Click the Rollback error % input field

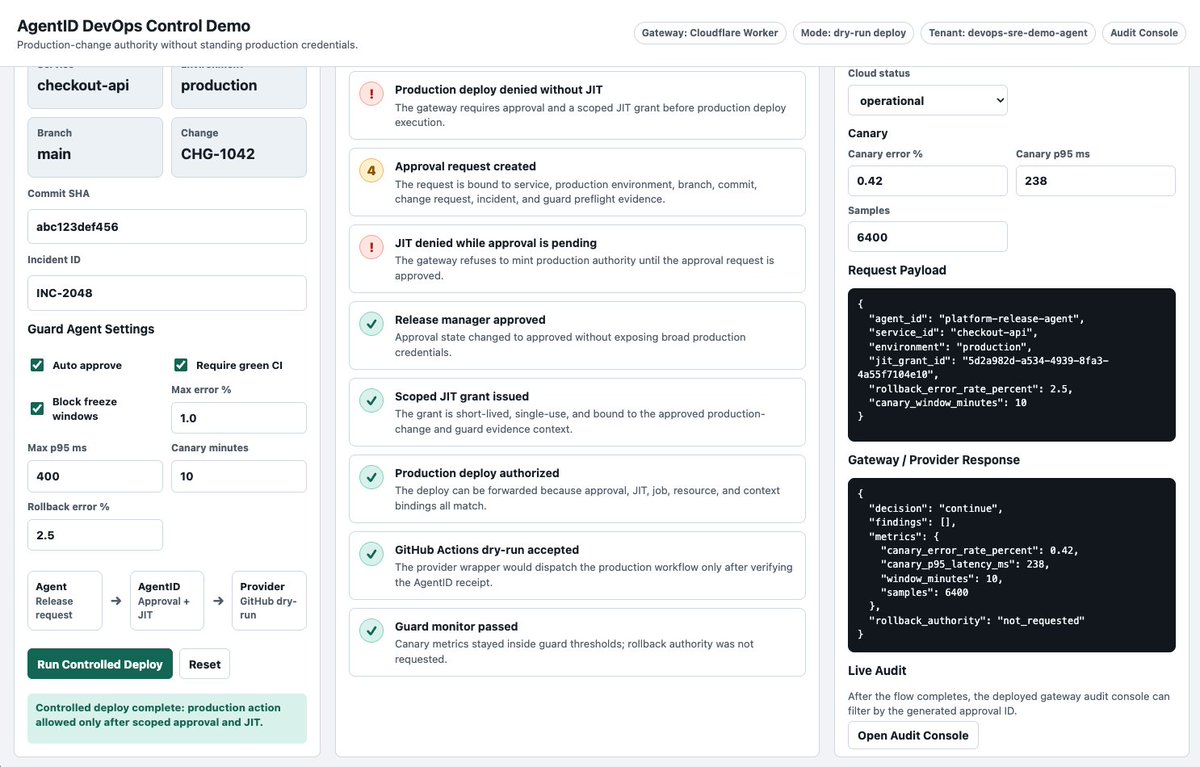[x=95, y=535]
